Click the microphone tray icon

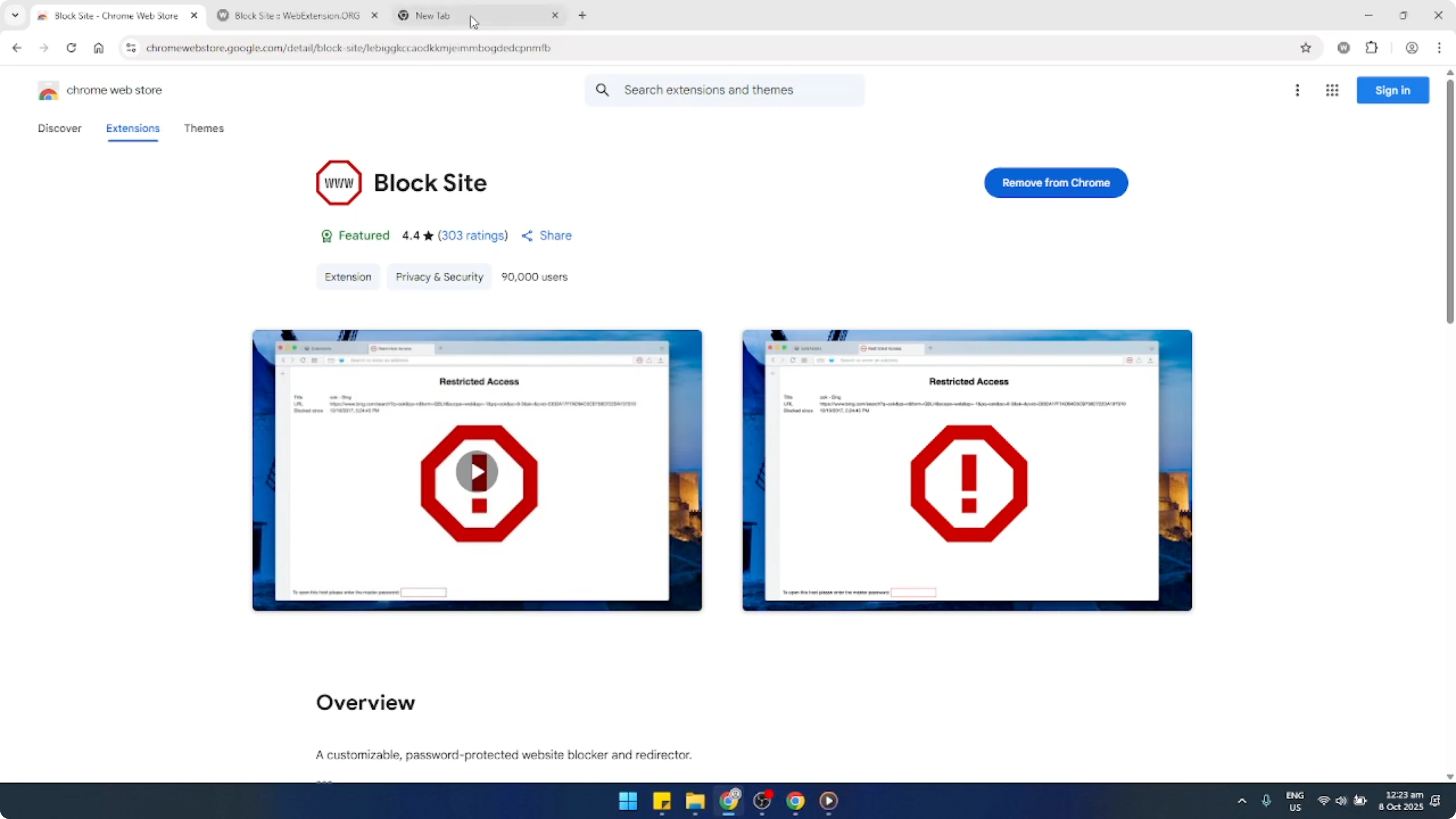1266,801
